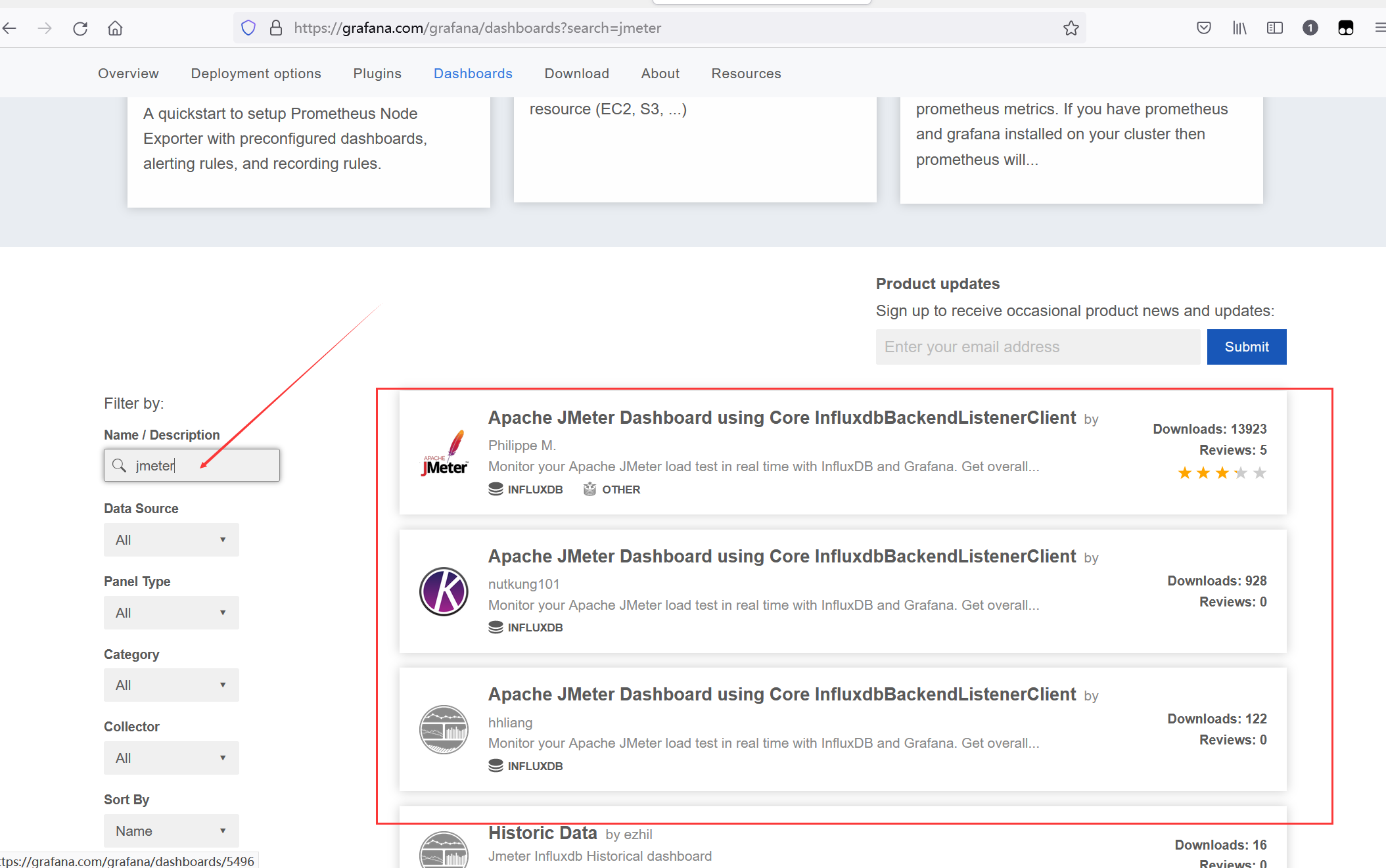Click the 'Downloads: 13923' text
1386x868 pixels.
(x=1209, y=429)
